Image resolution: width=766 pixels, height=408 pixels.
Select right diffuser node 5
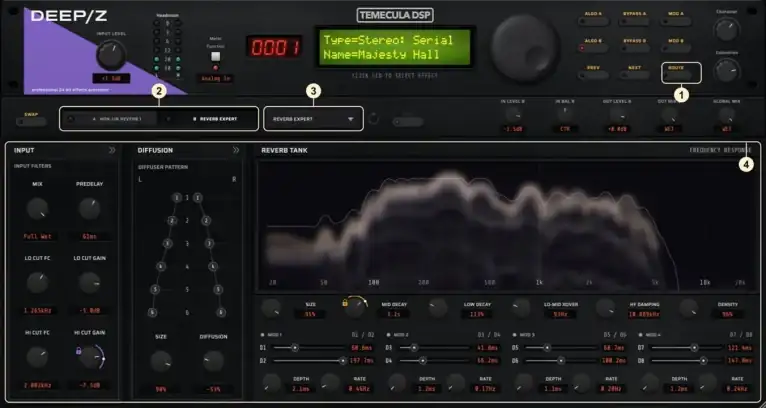pos(218,289)
